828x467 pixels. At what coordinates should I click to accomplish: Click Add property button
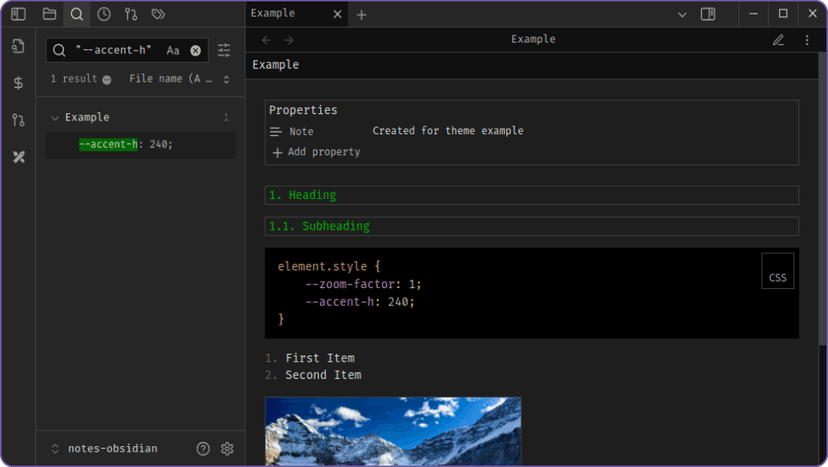point(316,152)
